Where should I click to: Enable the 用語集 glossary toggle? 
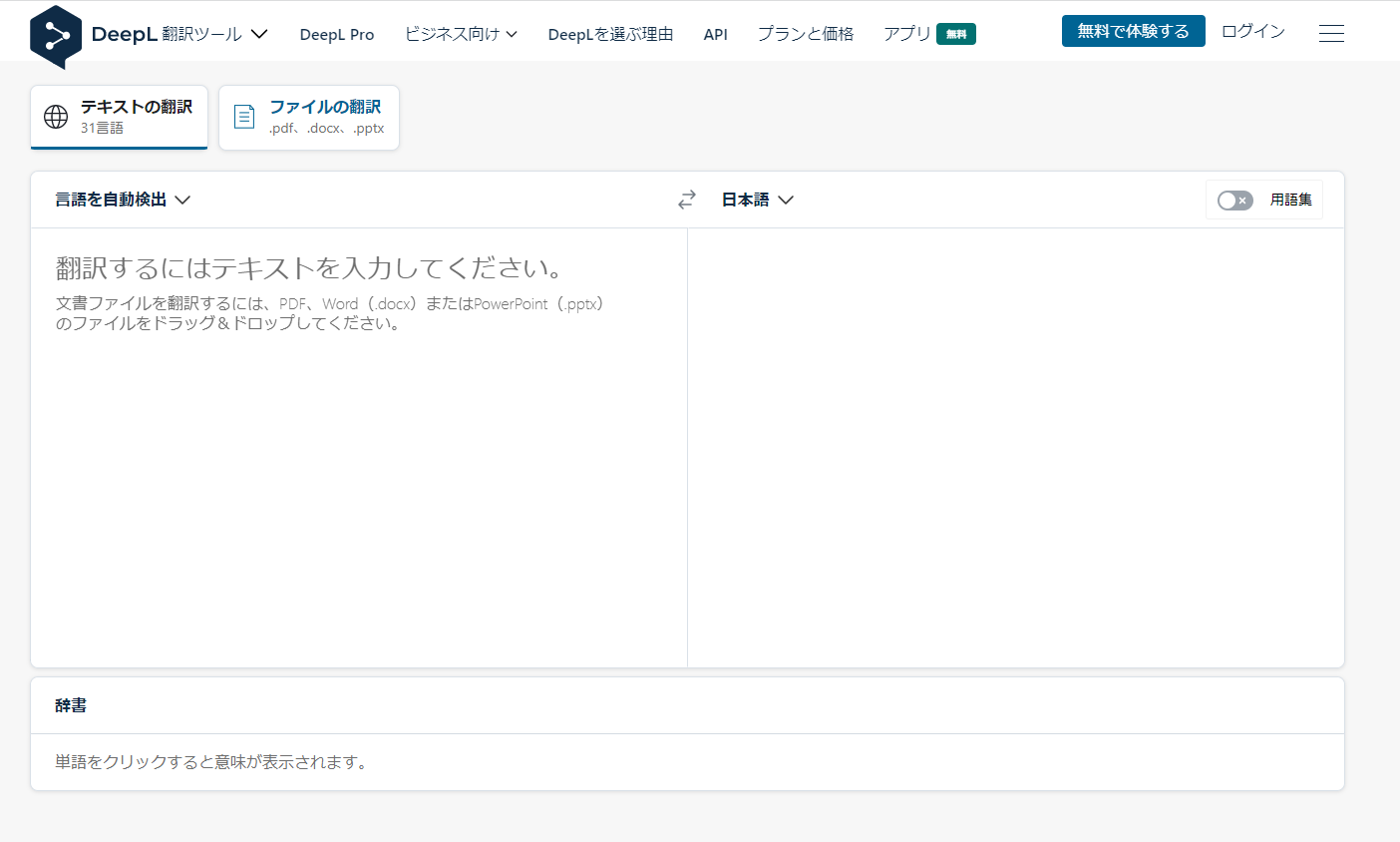point(1234,200)
